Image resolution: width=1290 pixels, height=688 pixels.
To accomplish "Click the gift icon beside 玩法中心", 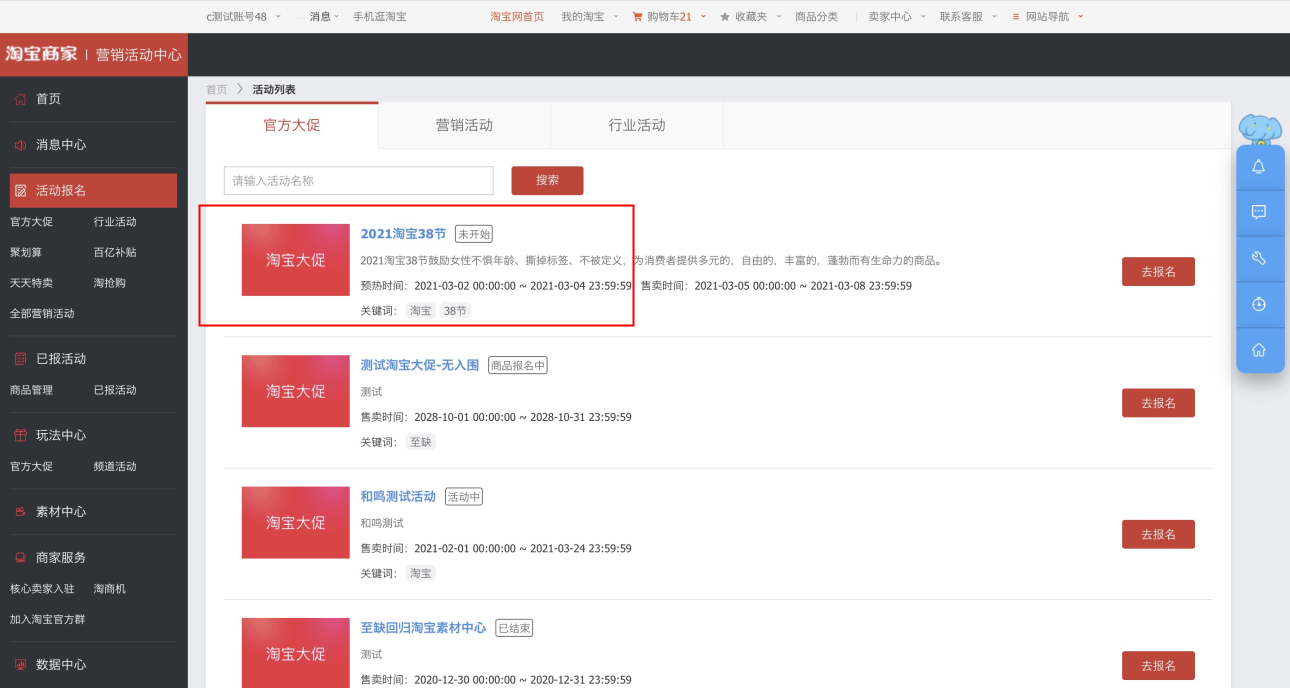I will pos(20,435).
